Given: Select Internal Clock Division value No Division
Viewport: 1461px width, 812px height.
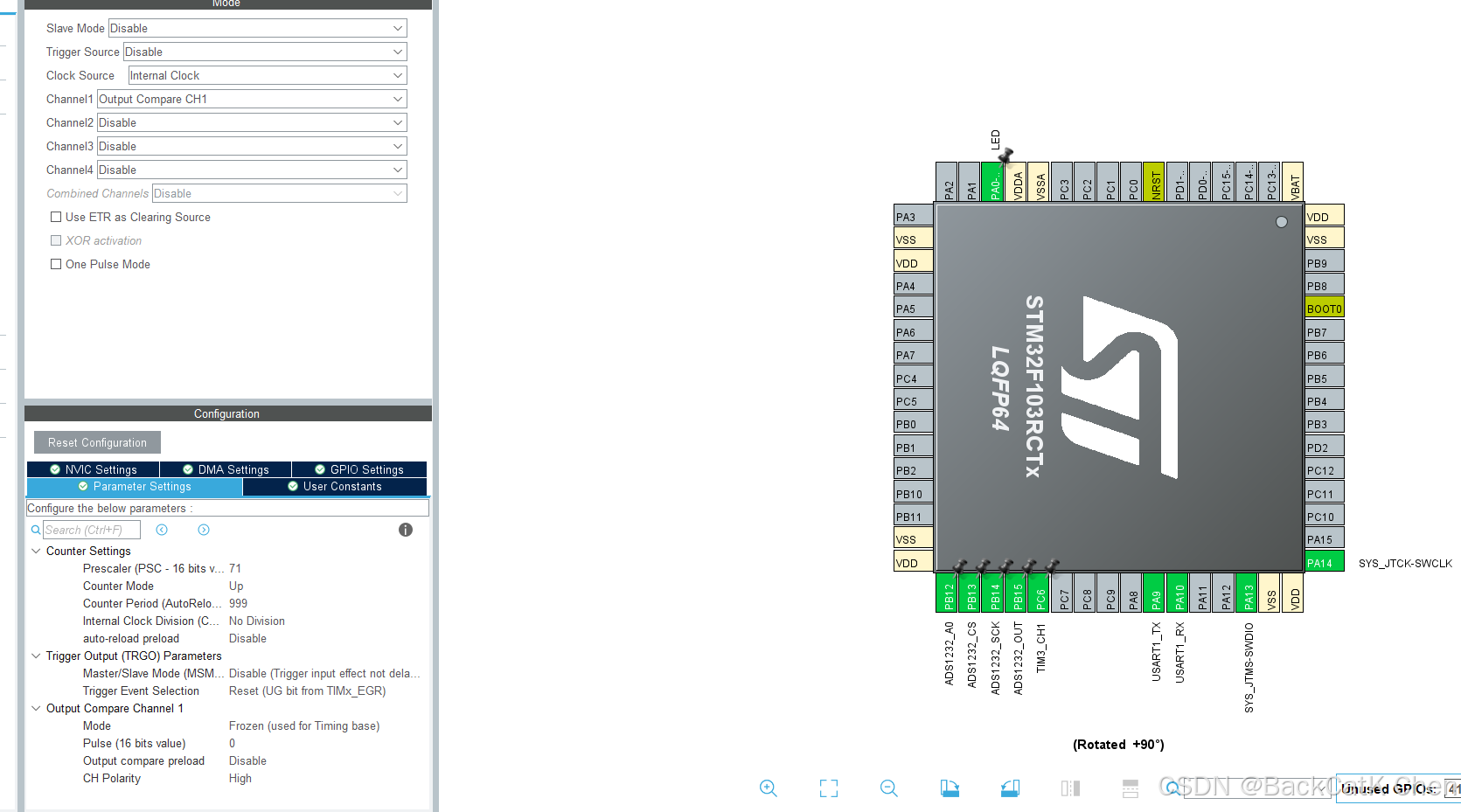Looking at the screenshot, I should (257, 621).
